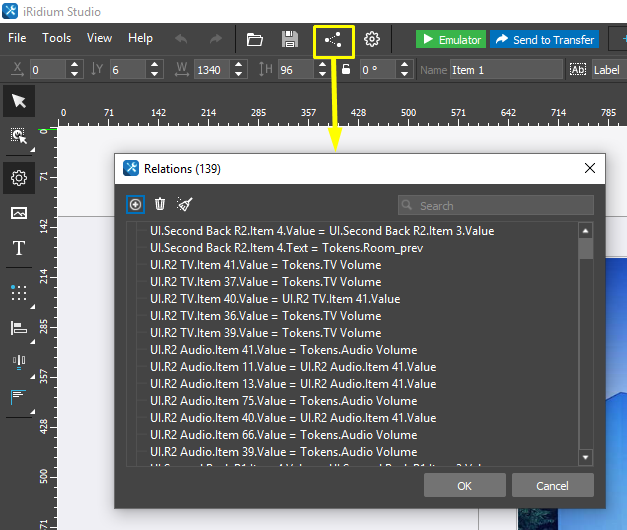Screen dimensions: 627x530
Task: Confirm with OK button
Action: click(x=465, y=486)
